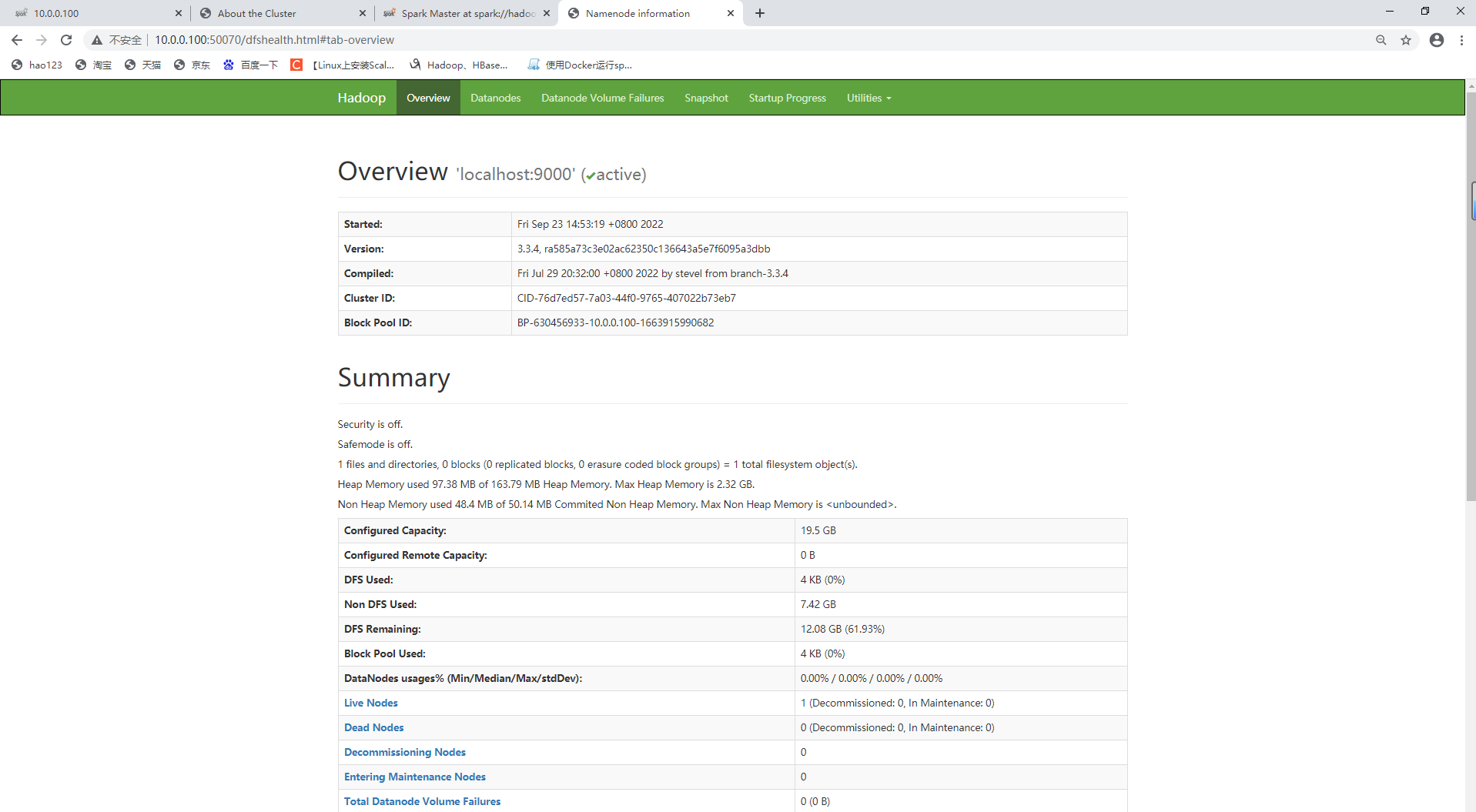Open the hao123 bookmark

(x=38, y=65)
